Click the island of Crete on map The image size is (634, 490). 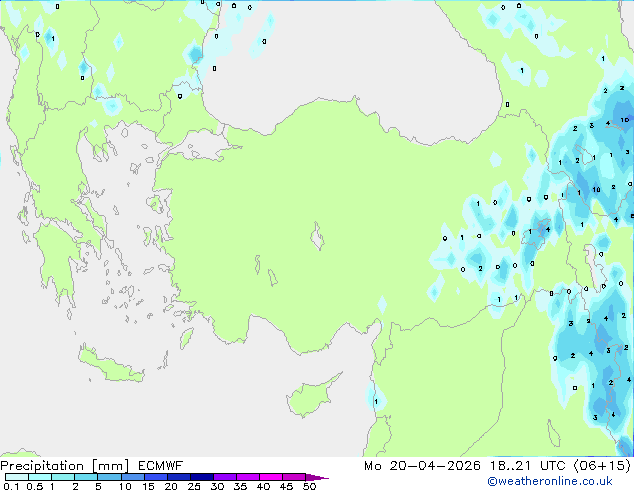point(110,365)
